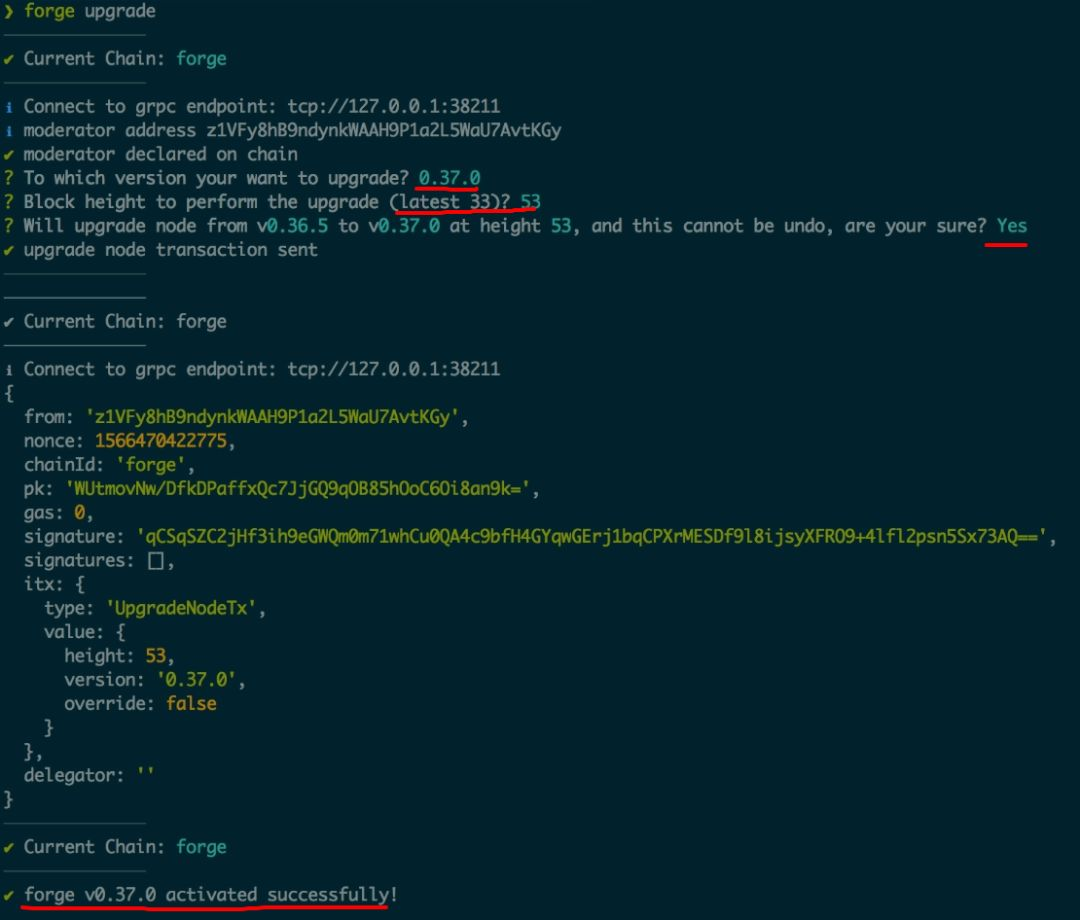
Task: Click the empty signatures array brackets
Action: (156, 561)
